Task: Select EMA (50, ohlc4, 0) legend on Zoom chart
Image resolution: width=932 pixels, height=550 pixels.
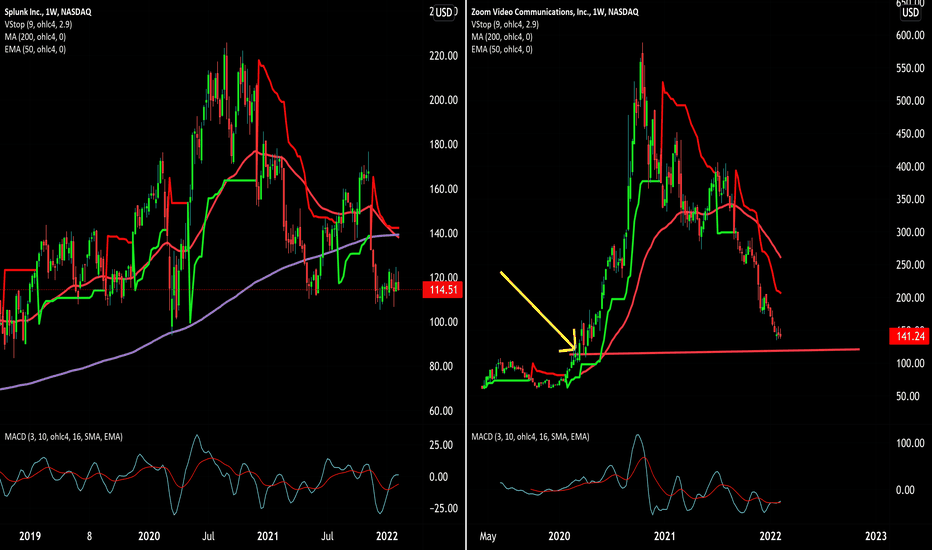Action: [x=502, y=49]
